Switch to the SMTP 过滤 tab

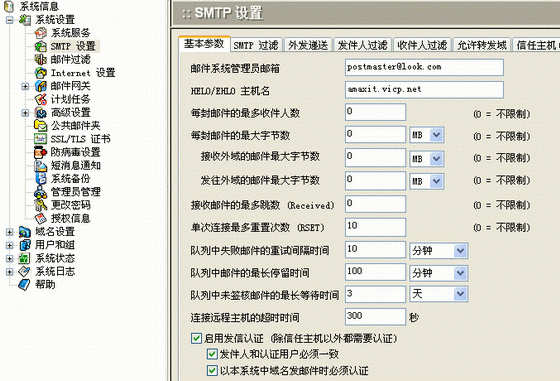[x=256, y=45]
